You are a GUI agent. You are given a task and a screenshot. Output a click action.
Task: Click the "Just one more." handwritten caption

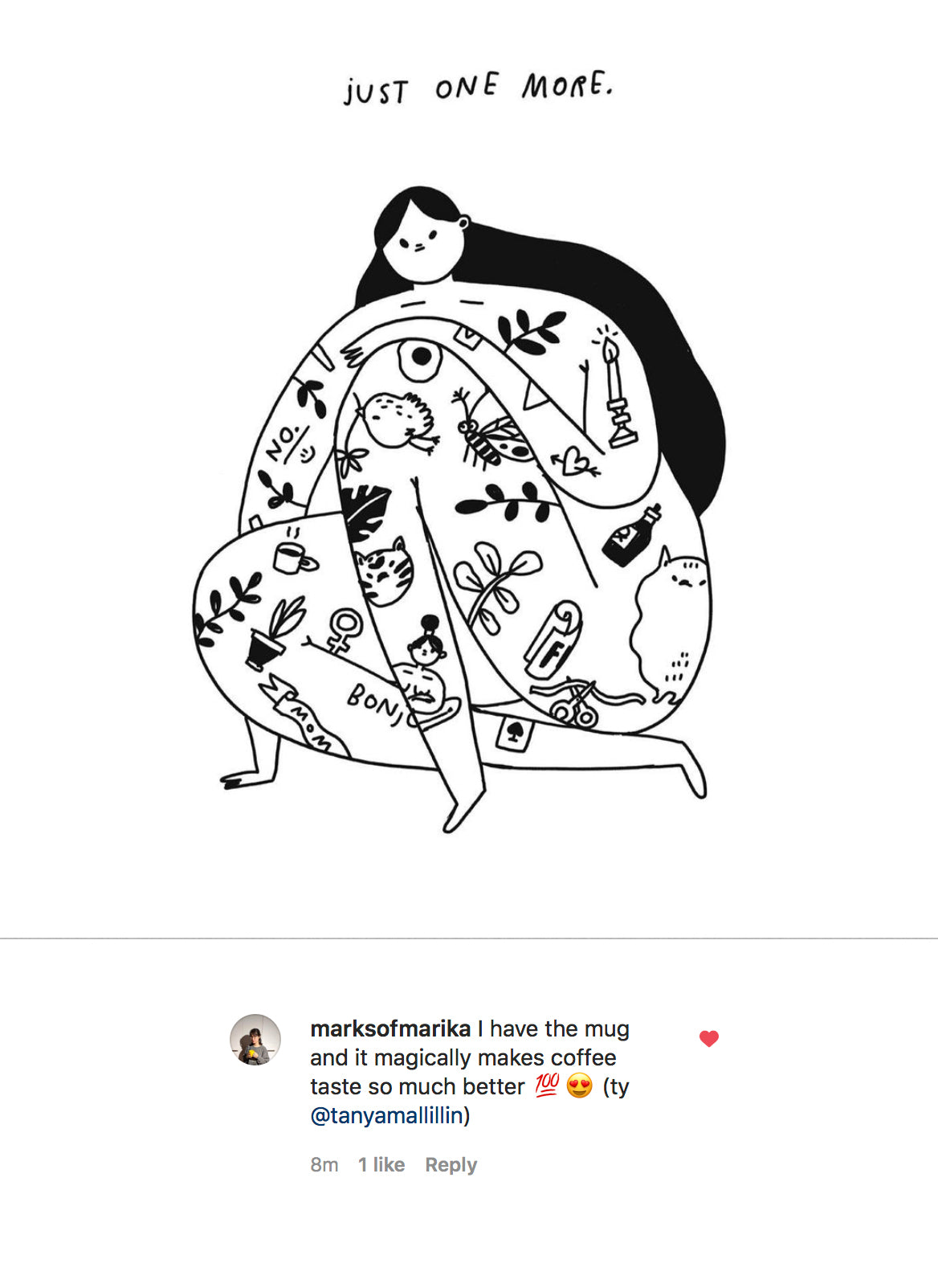tap(479, 88)
